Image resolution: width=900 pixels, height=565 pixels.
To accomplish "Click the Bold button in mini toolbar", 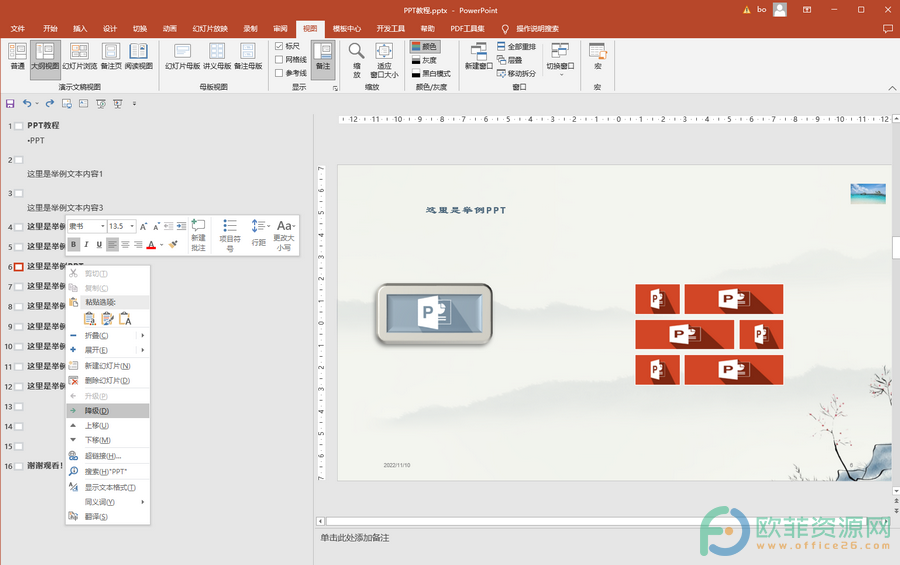I will point(73,245).
